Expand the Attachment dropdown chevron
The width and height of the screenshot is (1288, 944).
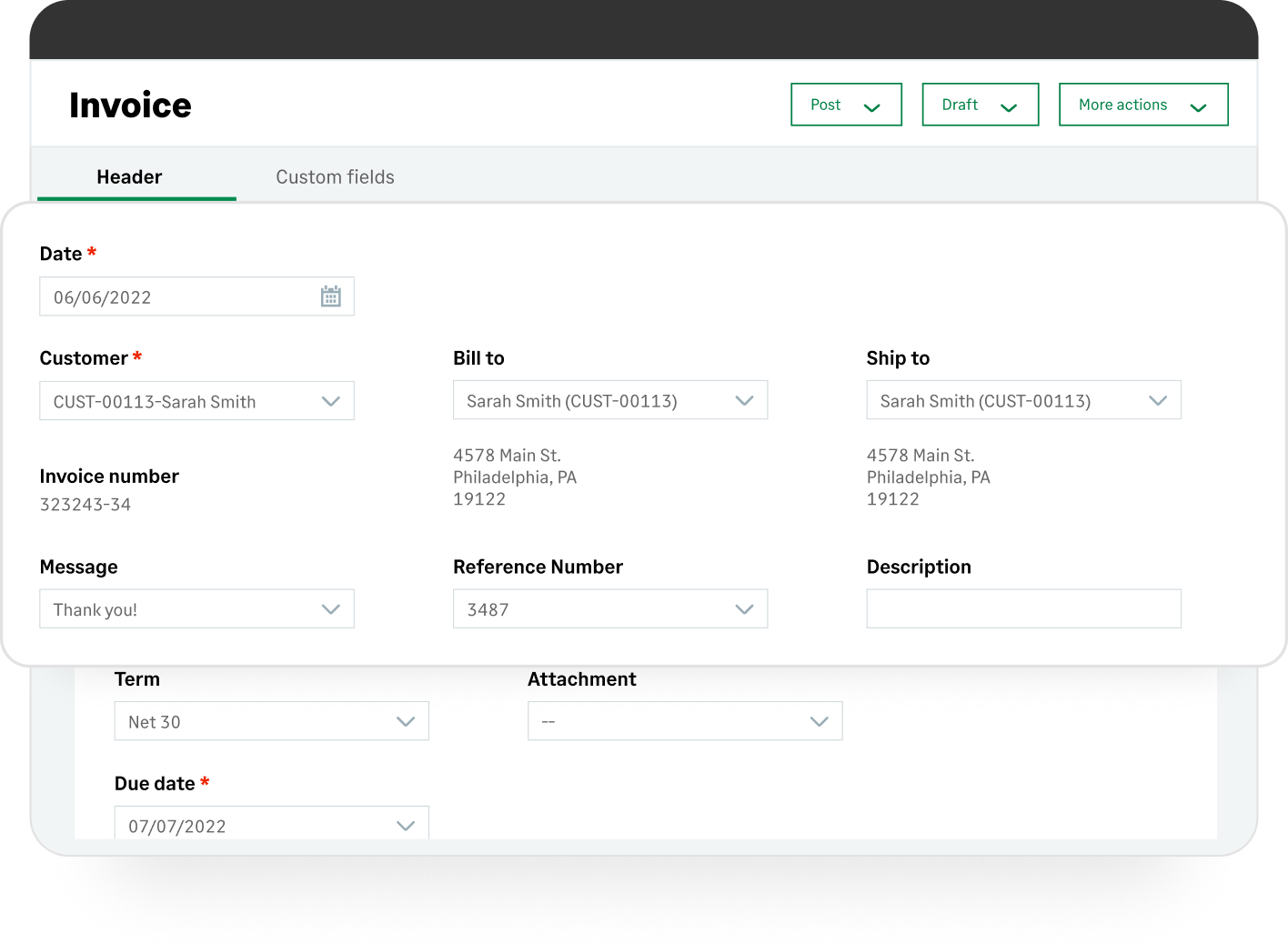click(819, 721)
